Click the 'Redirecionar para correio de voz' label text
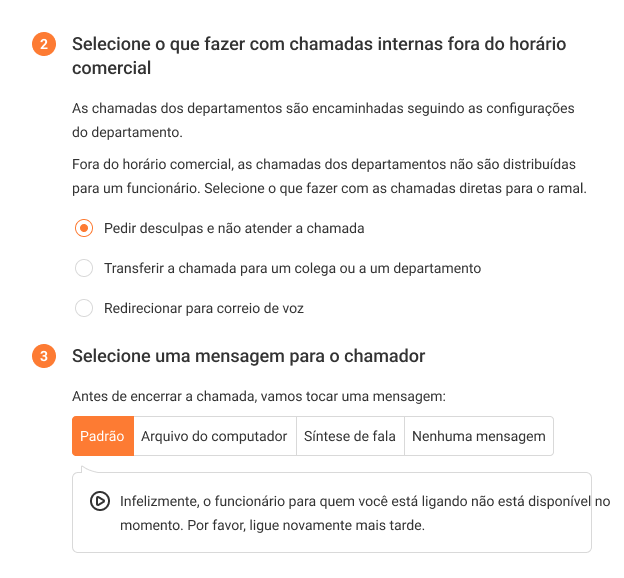 pos(204,308)
